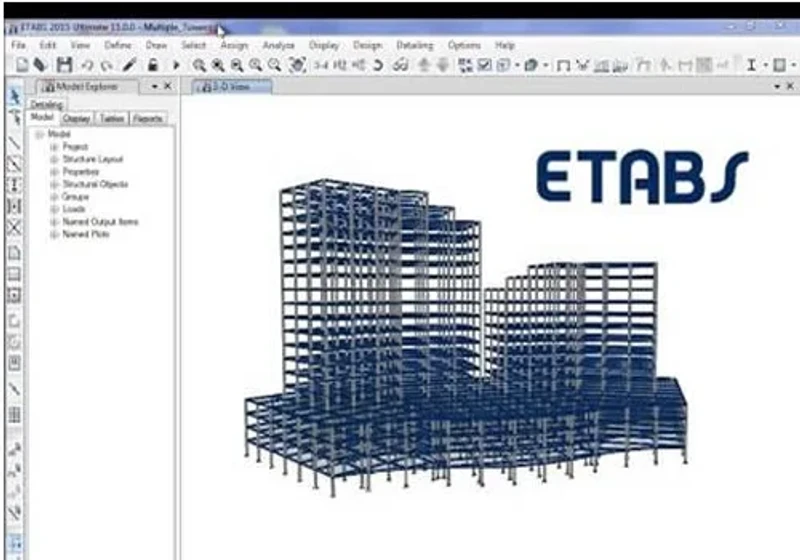The height and width of the screenshot is (560, 800).
Task: Click the checkmark display options icon
Action: click(x=484, y=65)
